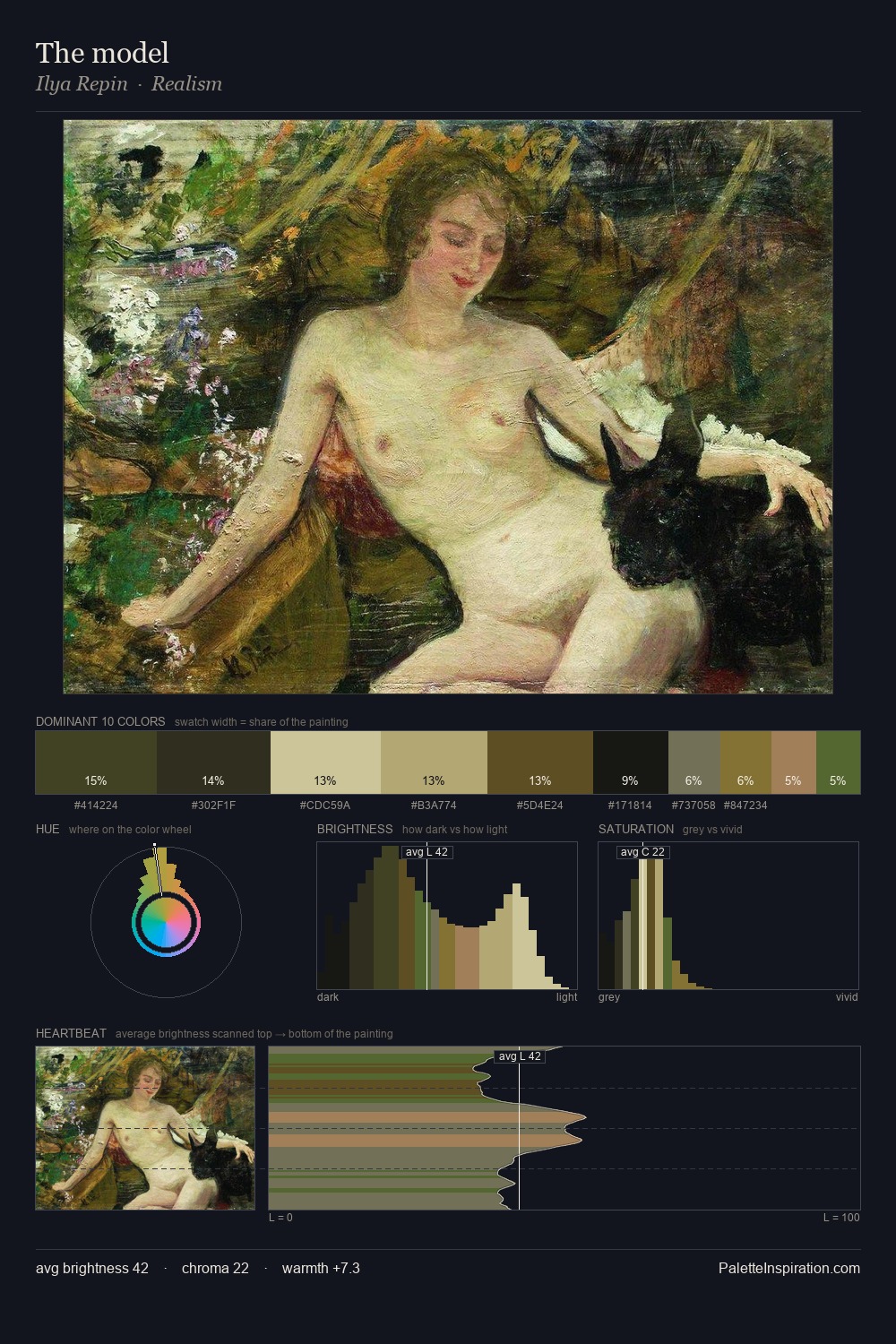Viewport: 896px width, 1344px height.
Task: Click the 'L = 100' axis label
Action: tap(841, 1218)
